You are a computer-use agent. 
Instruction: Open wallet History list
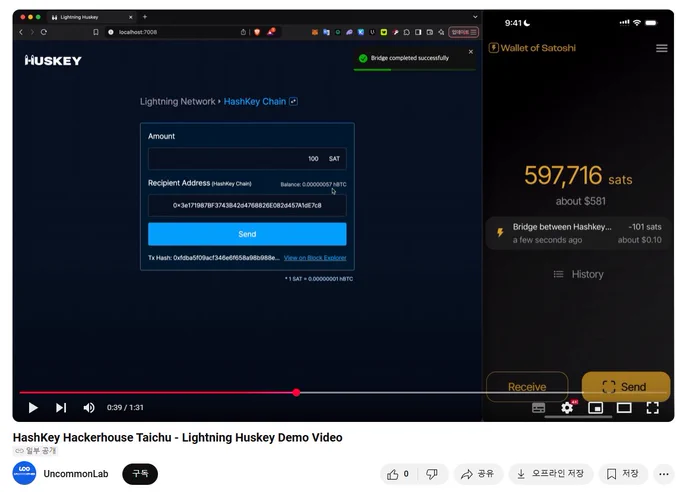tap(579, 274)
